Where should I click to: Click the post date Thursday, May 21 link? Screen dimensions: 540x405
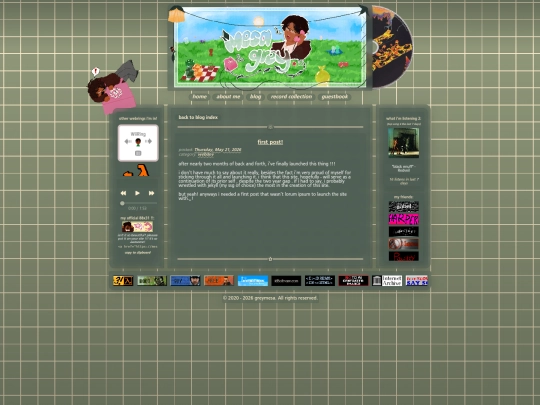pos(218,149)
